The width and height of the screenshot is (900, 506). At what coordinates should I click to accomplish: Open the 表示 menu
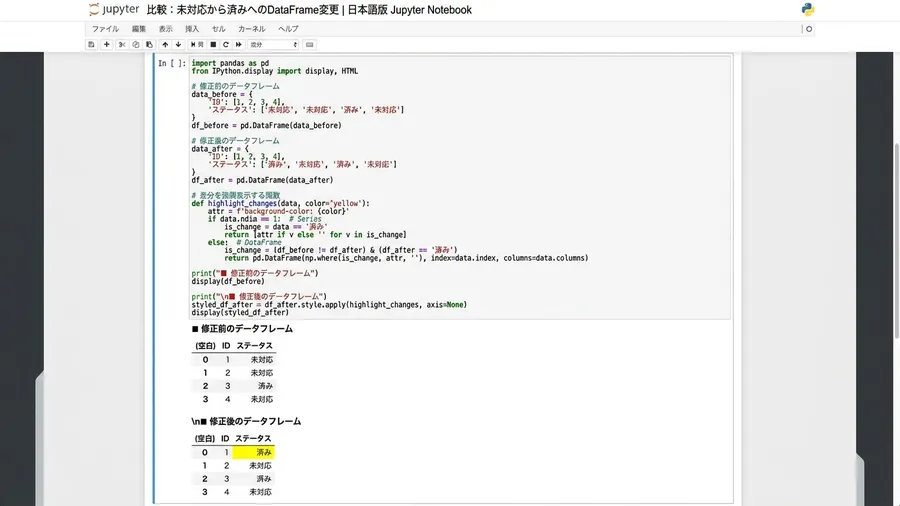coord(166,29)
